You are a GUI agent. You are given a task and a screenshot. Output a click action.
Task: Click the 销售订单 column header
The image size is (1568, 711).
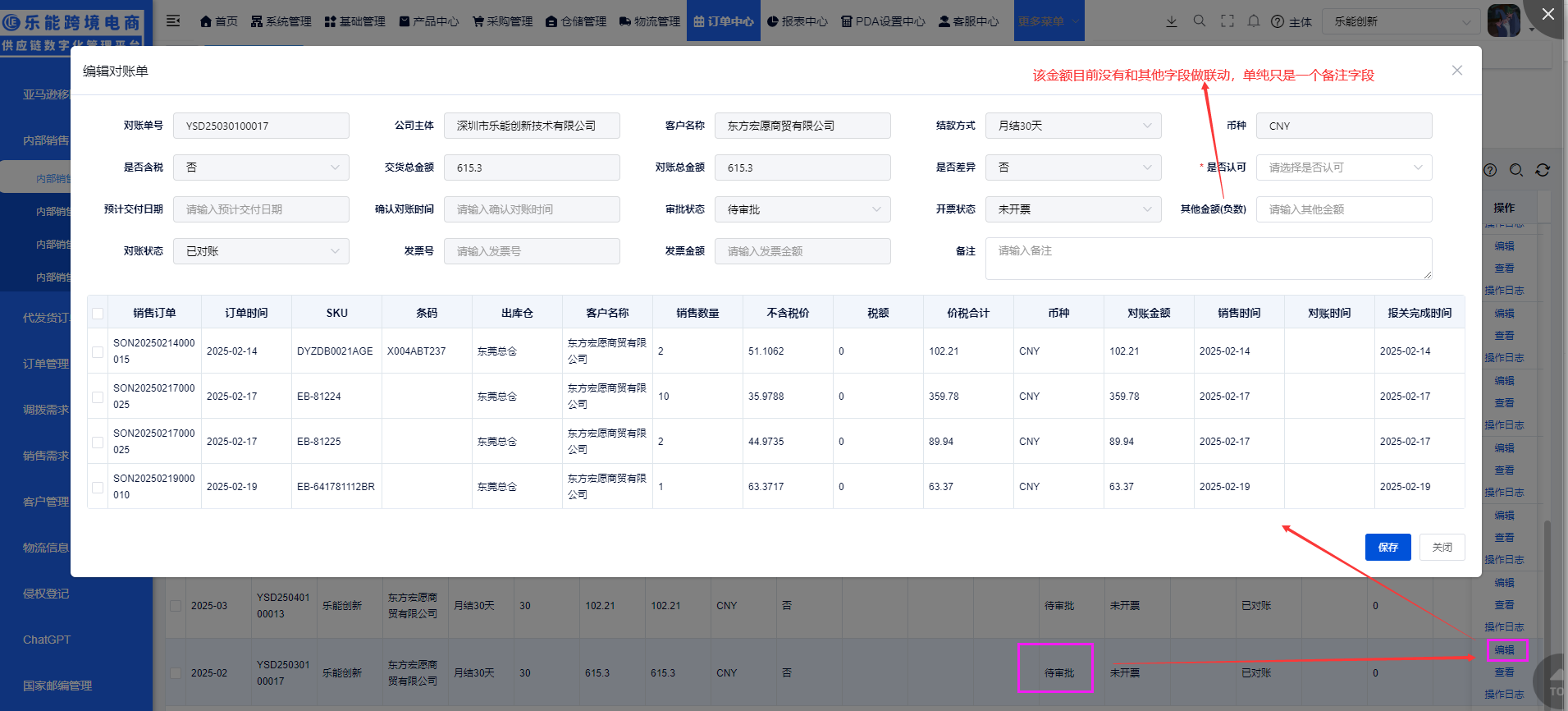(x=154, y=313)
